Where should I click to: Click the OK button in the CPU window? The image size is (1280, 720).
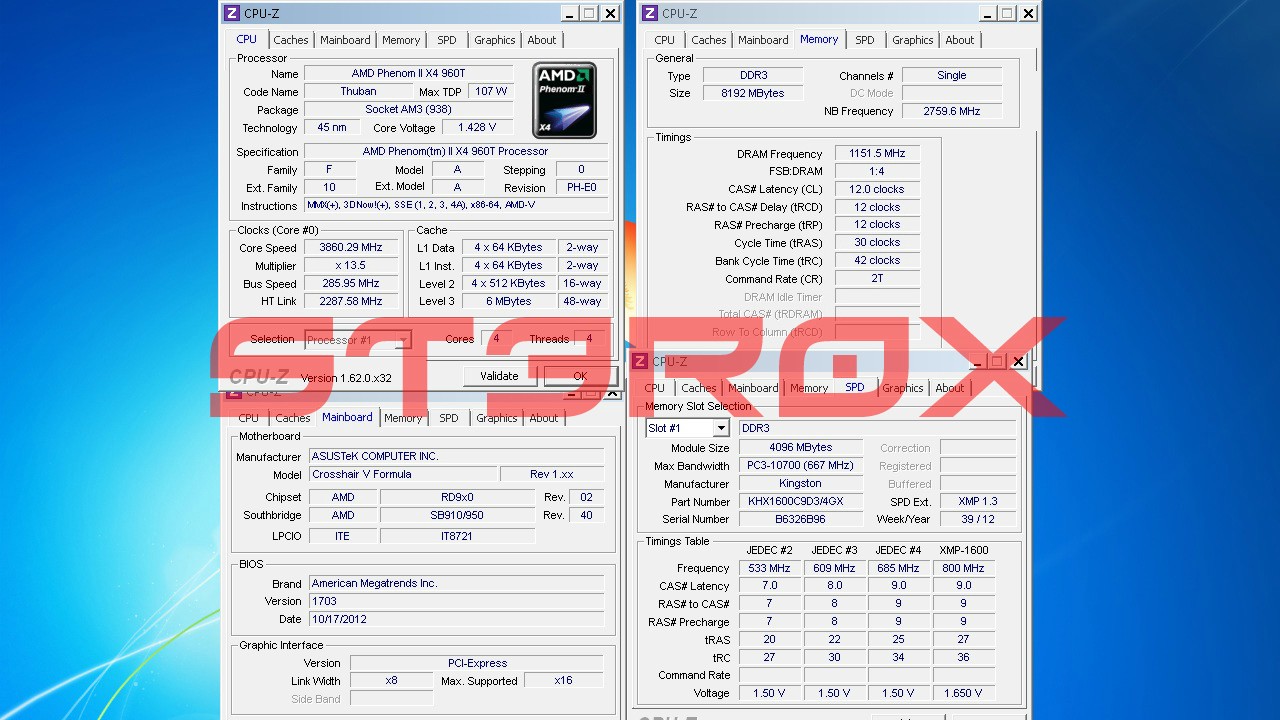(580, 376)
